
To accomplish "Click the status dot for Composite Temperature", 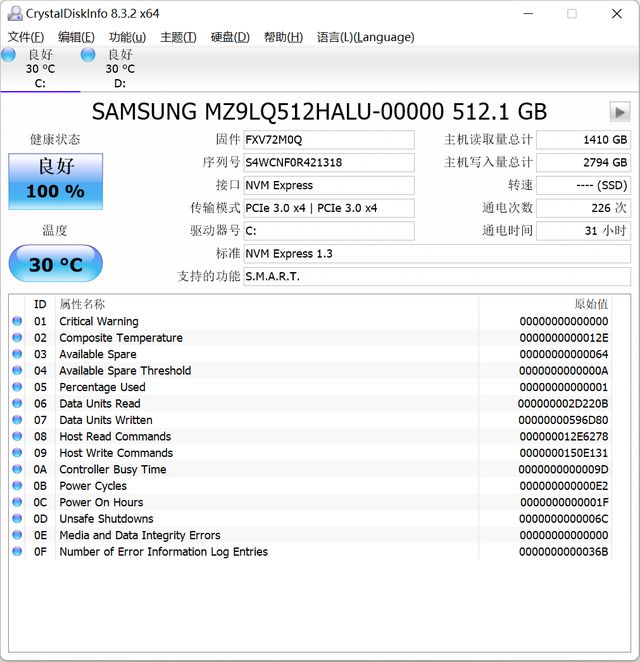I will [x=17, y=337].
